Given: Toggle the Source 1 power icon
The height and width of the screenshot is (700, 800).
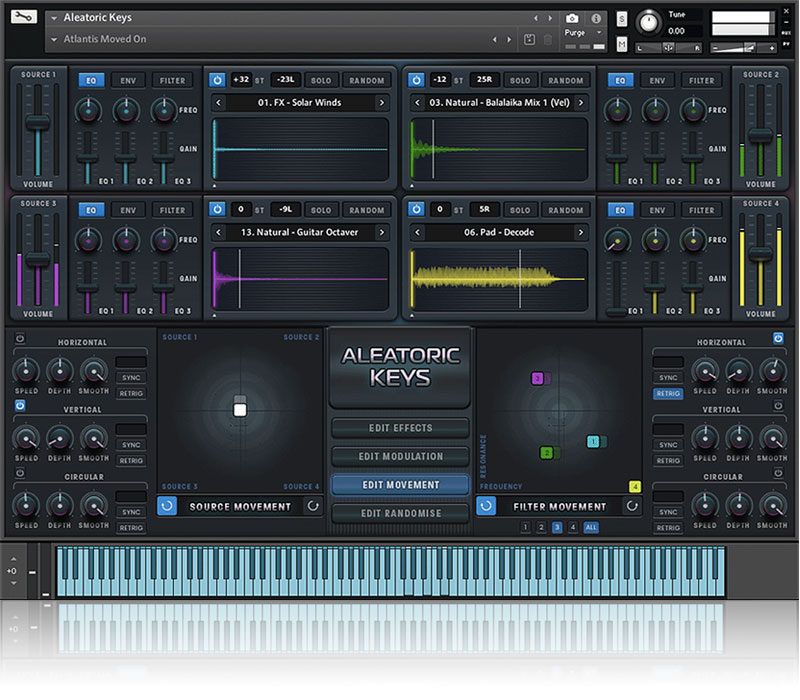Looking at the screenshot, I should click(x=217, y=80).
